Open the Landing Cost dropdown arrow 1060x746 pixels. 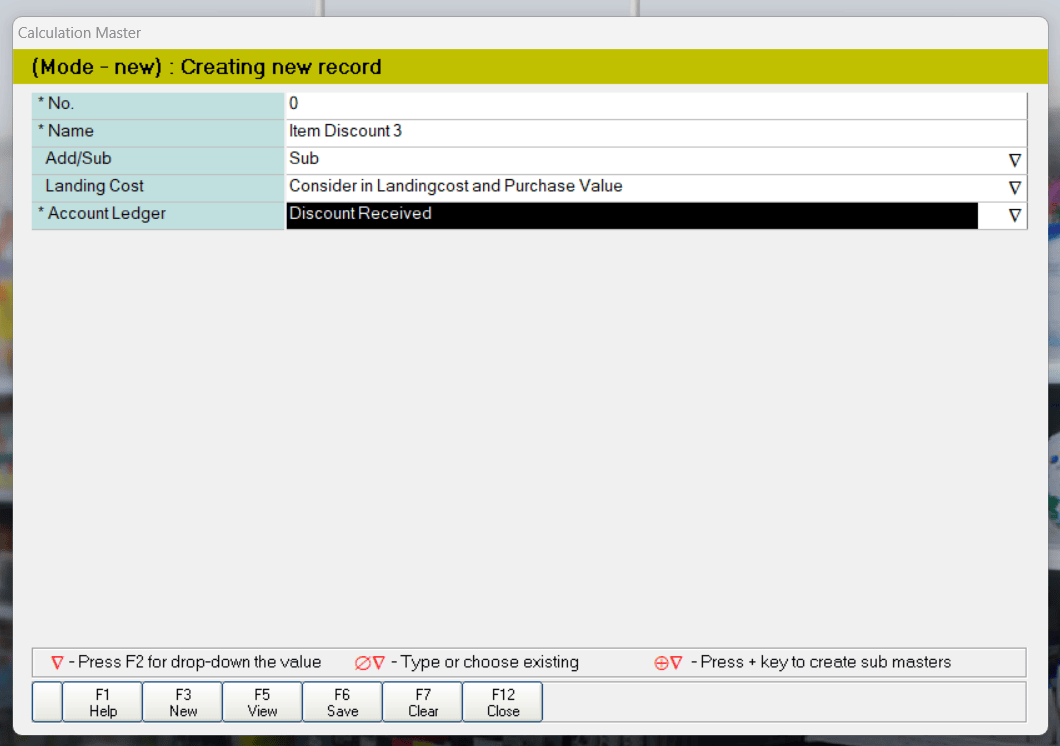click(1014, 188)
